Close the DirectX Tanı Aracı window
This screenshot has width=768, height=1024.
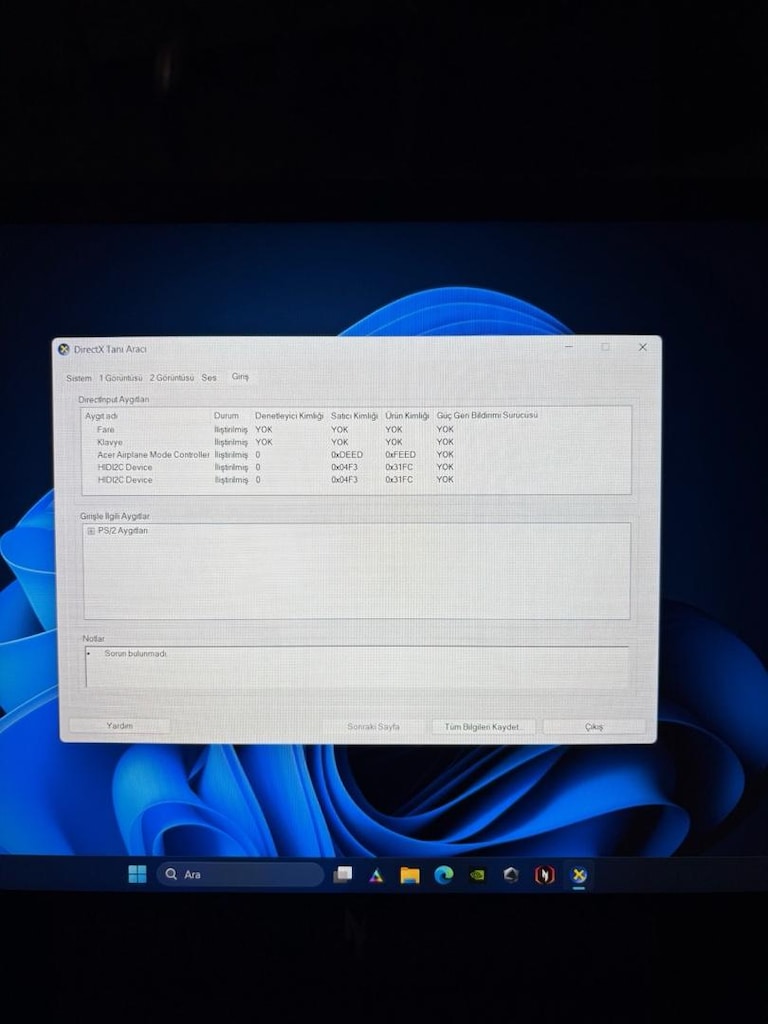click(x=643, y=347)
